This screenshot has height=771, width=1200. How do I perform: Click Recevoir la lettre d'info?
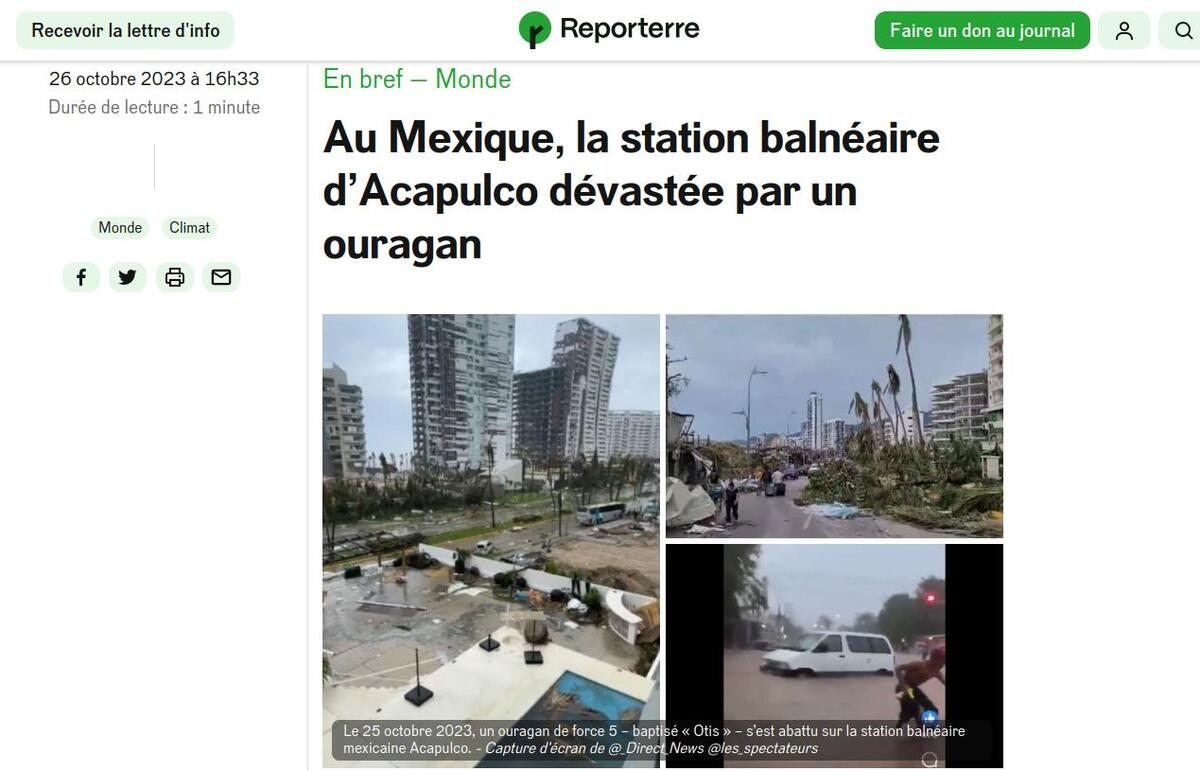click(125, 31)
